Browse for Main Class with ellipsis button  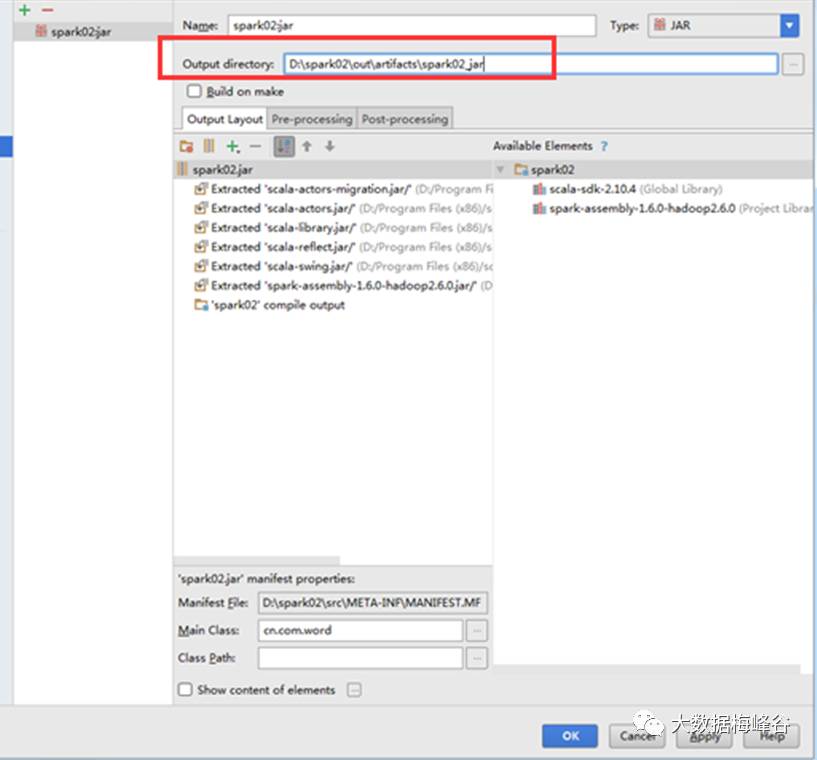(x=476, y=631)
